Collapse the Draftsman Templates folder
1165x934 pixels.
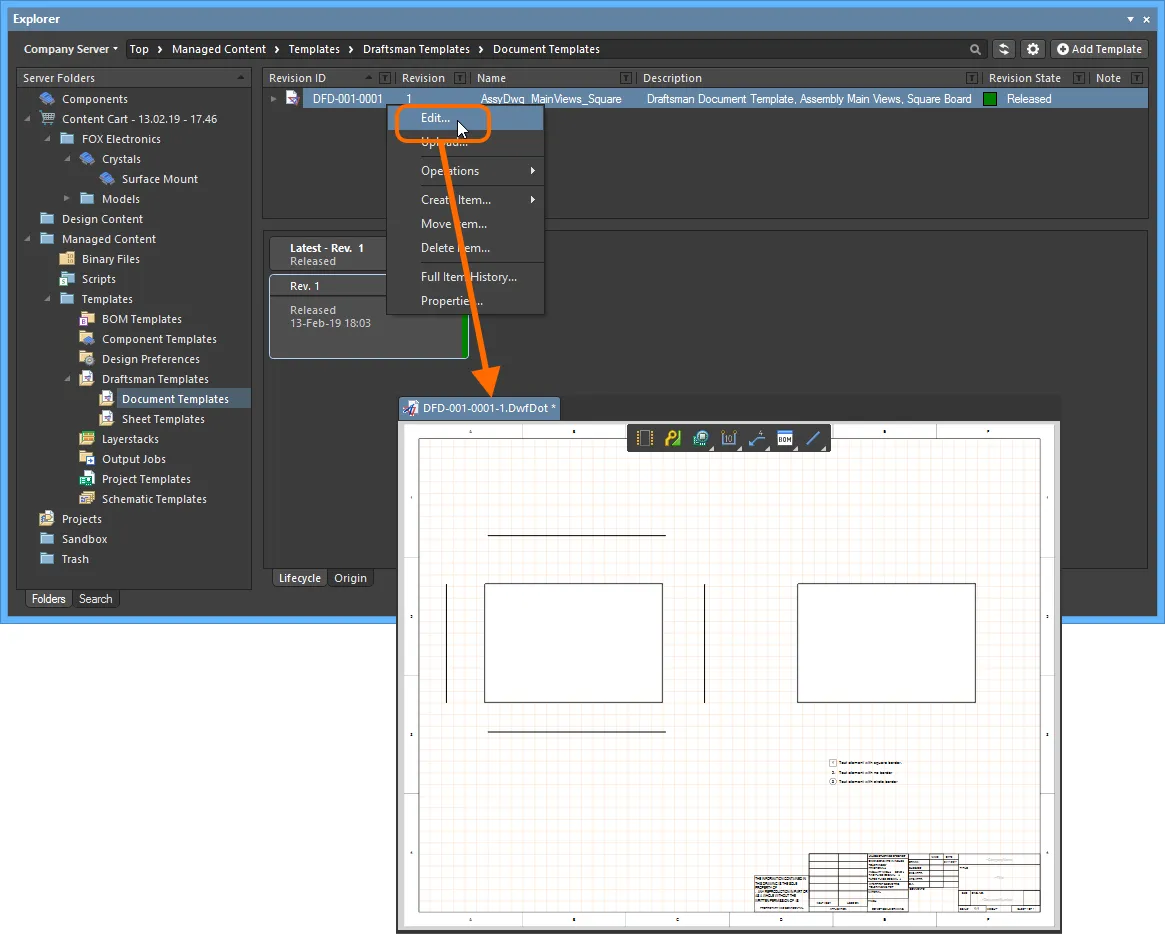[x=68, y=379]
